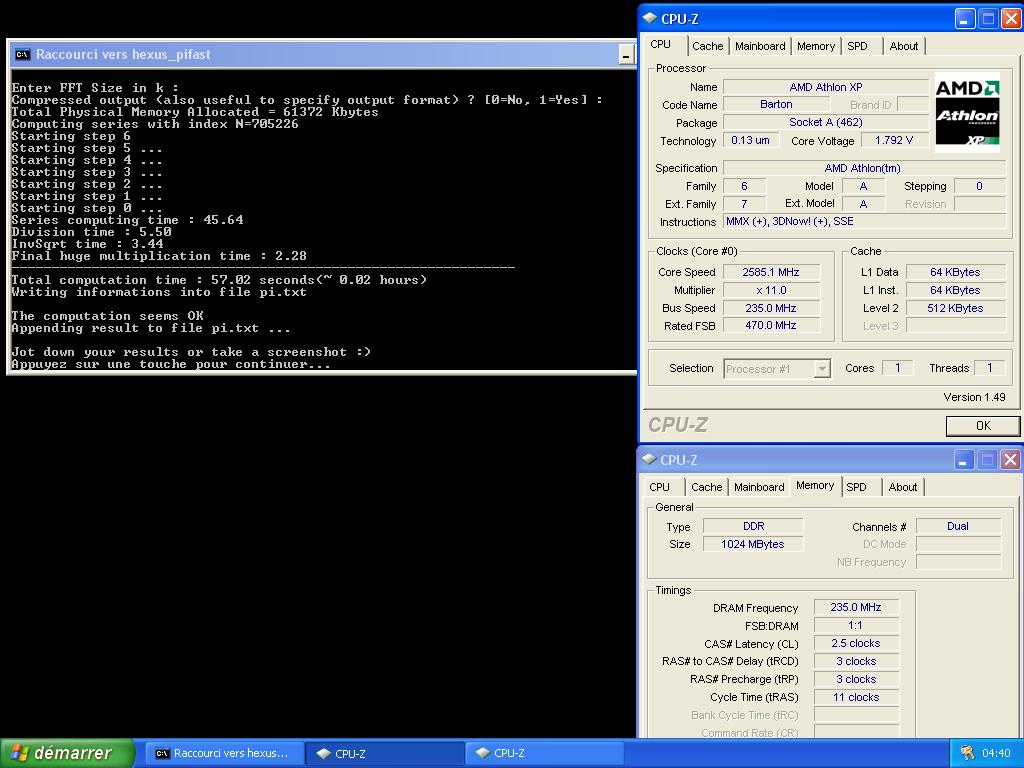
Task: Click the Specification field AMD Athlon(tm)
Action: coord(864,168)
